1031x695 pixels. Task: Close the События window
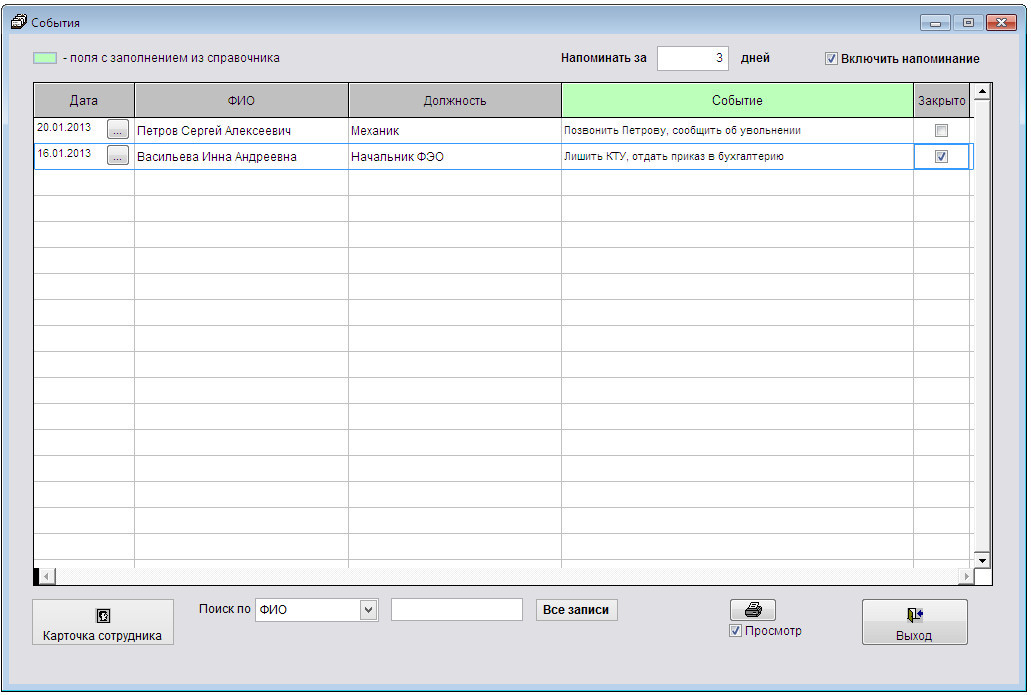pos(1001,22)
